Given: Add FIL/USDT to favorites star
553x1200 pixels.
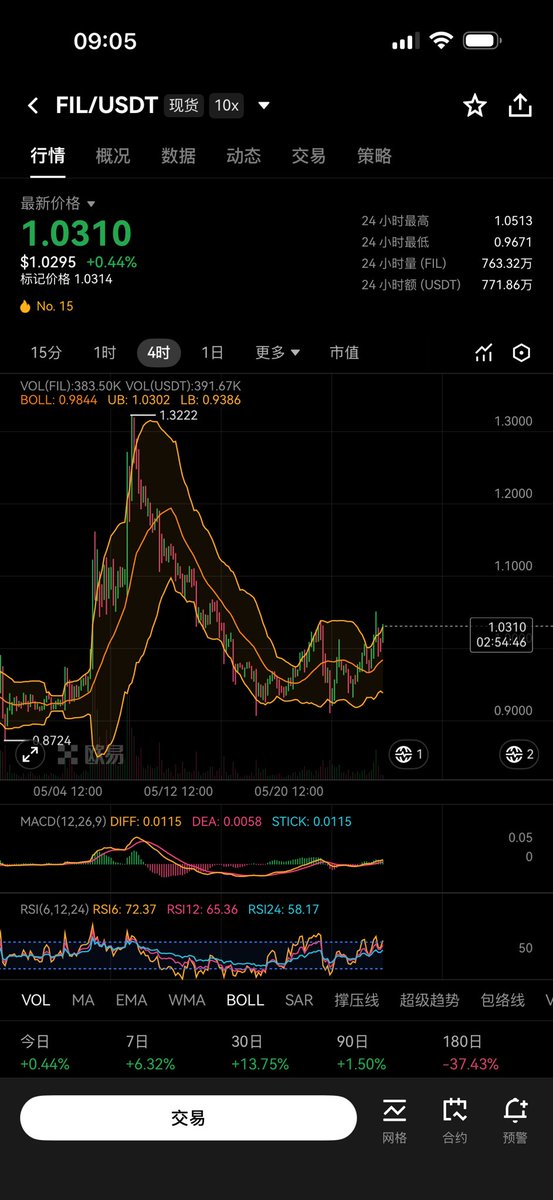Looking at the screenshot, I should [475, 106].
